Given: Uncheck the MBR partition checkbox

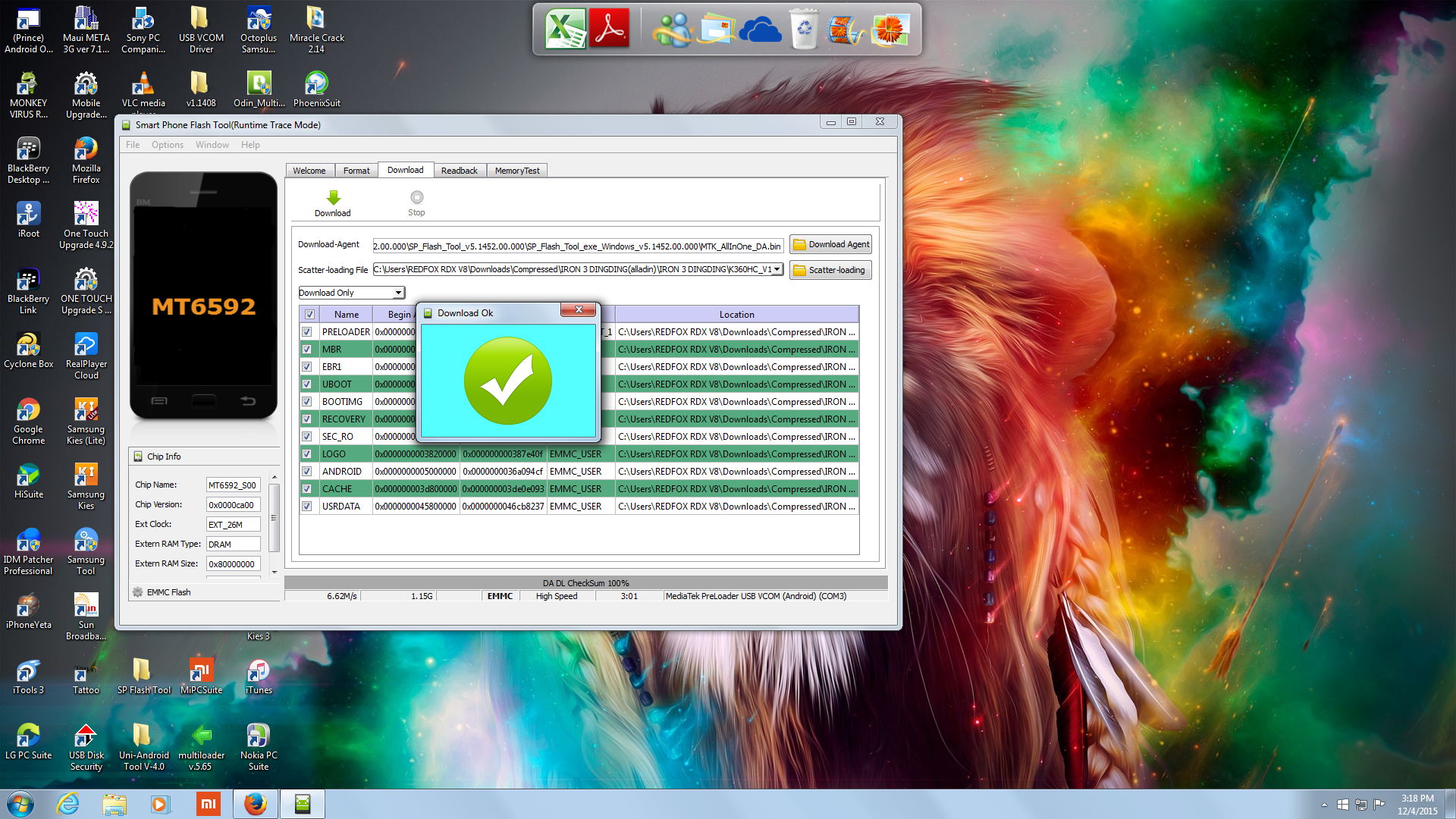Looking at the screenshot, I should pyautogui.click(x=307, y=350).
